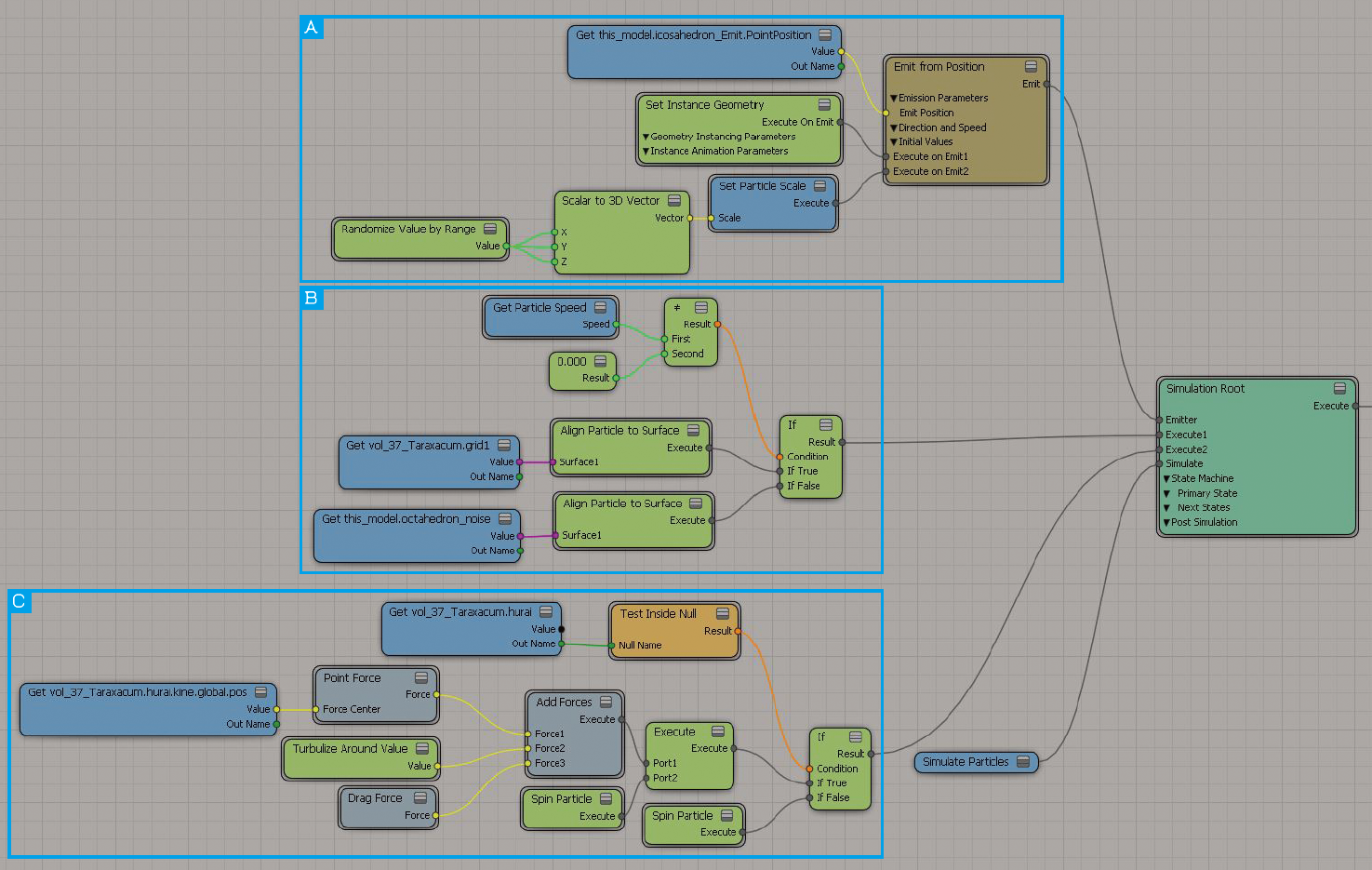The width and height of the screenshot is (1372, 870).
Task: Click the Test Inside Null node's header icon
Action: click(x=722, y=614)
